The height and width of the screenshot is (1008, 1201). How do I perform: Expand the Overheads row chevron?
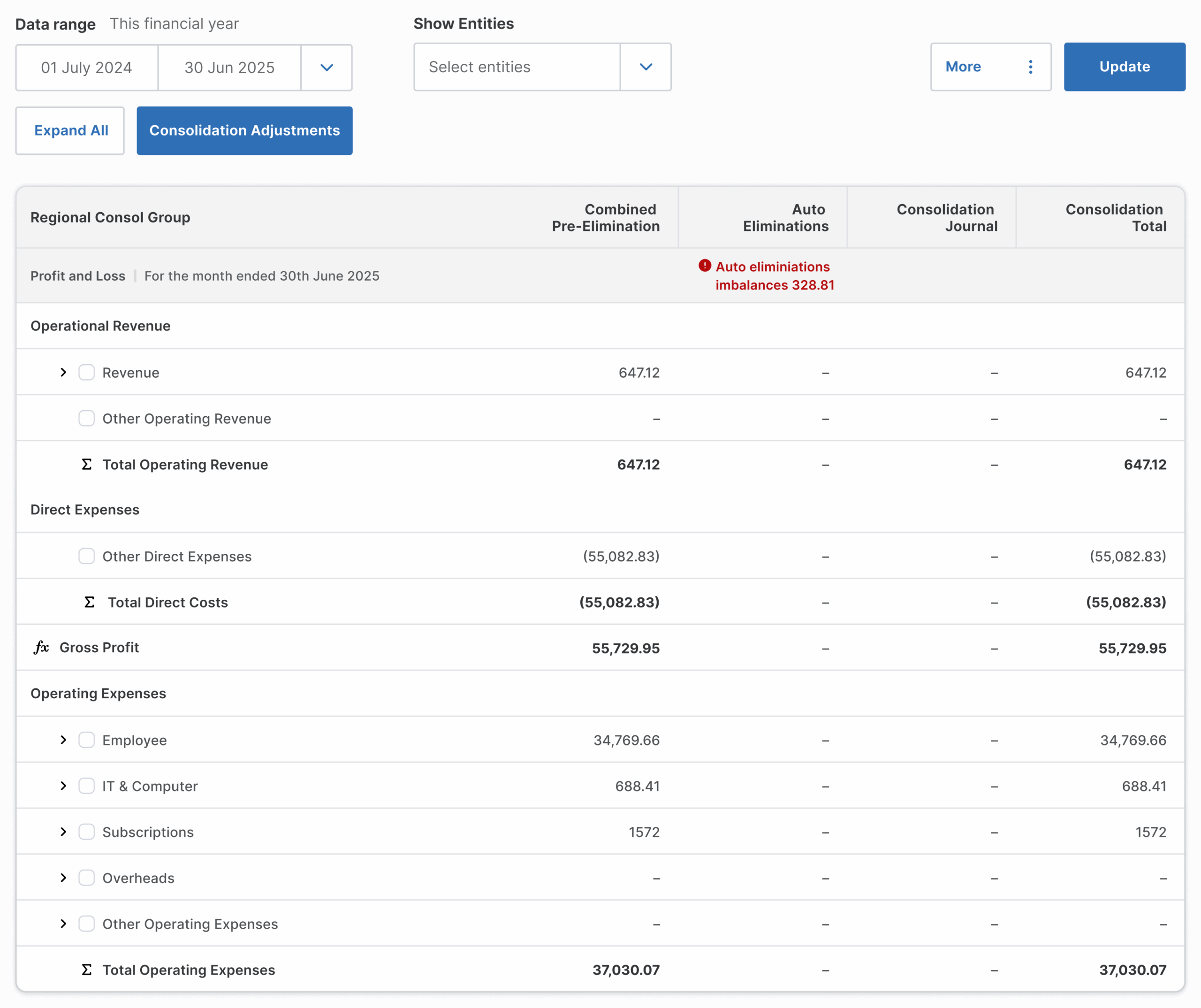click(x=63, y=878)
